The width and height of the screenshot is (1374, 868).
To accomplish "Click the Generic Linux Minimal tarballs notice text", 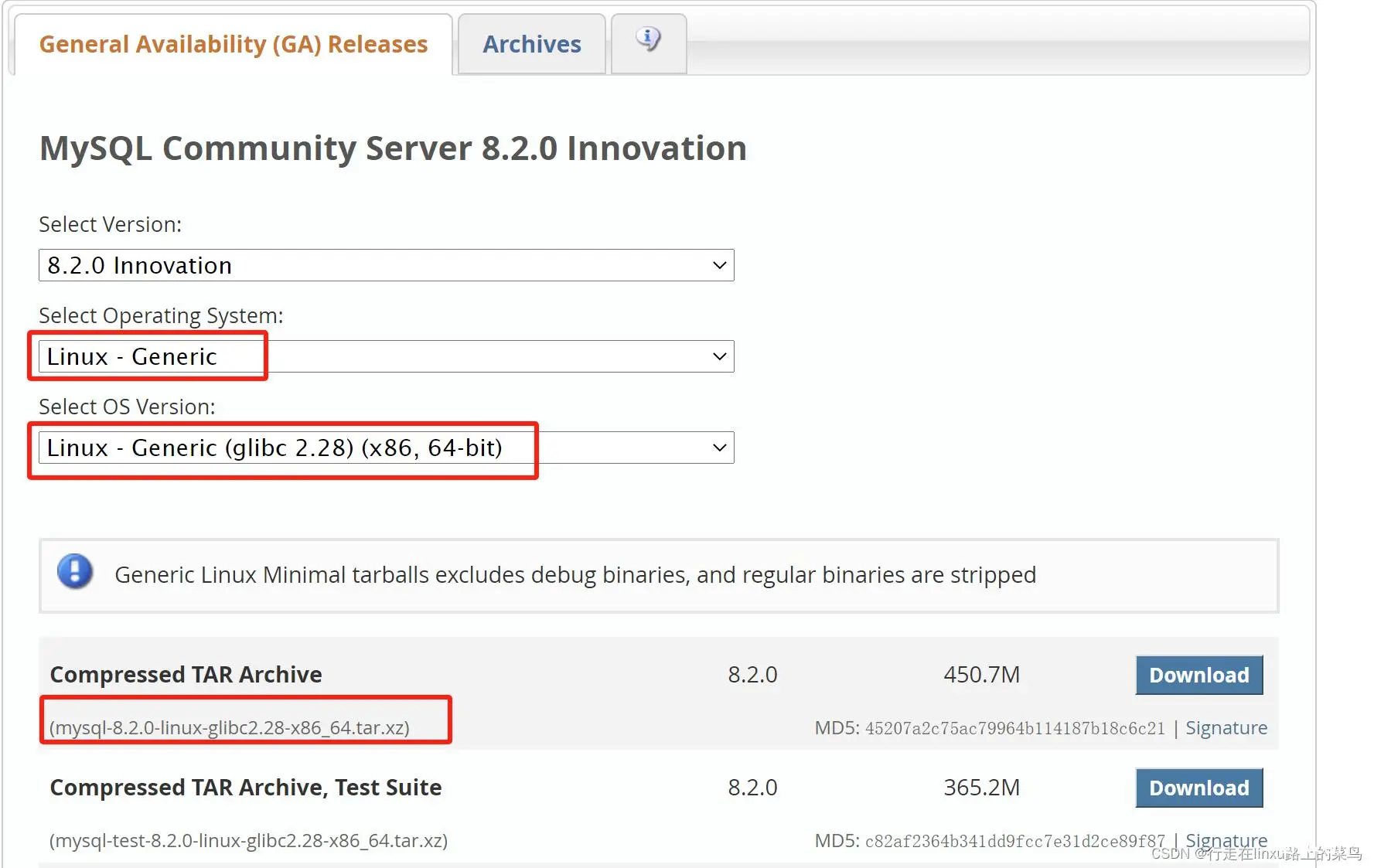I will pyautogui.click(x=575, y=575).
